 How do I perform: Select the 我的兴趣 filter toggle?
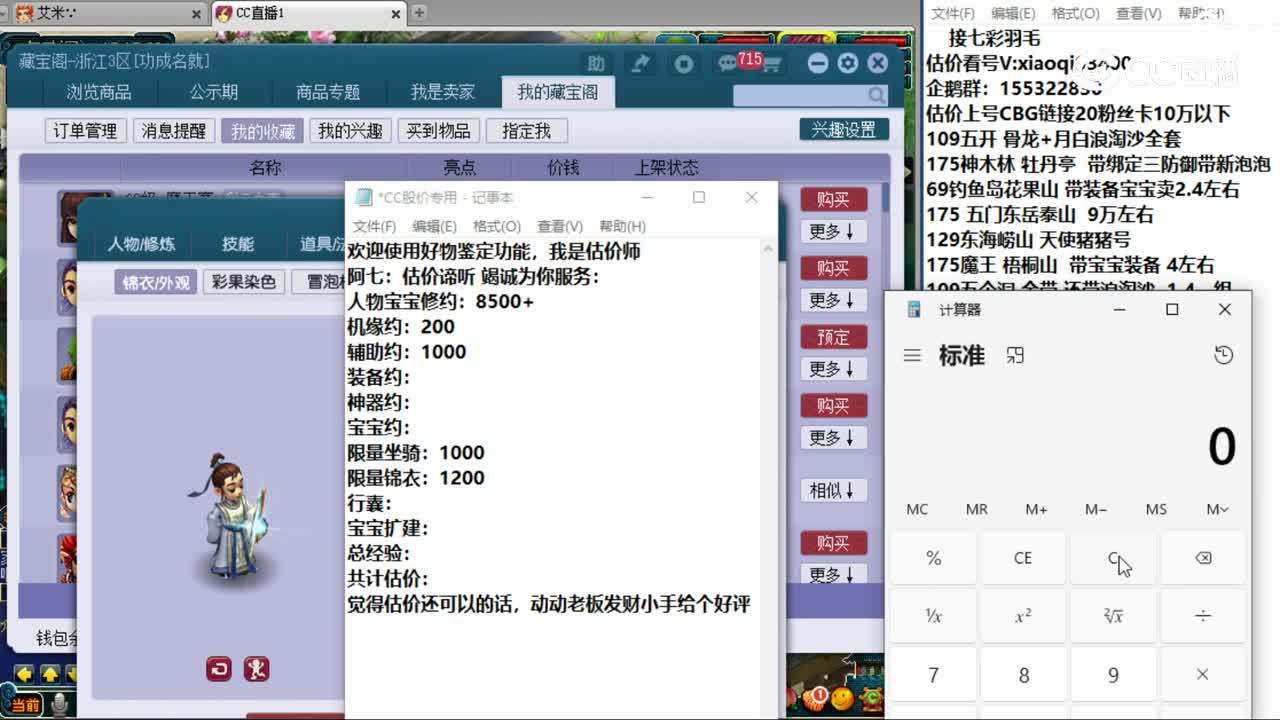pos(350,131)
